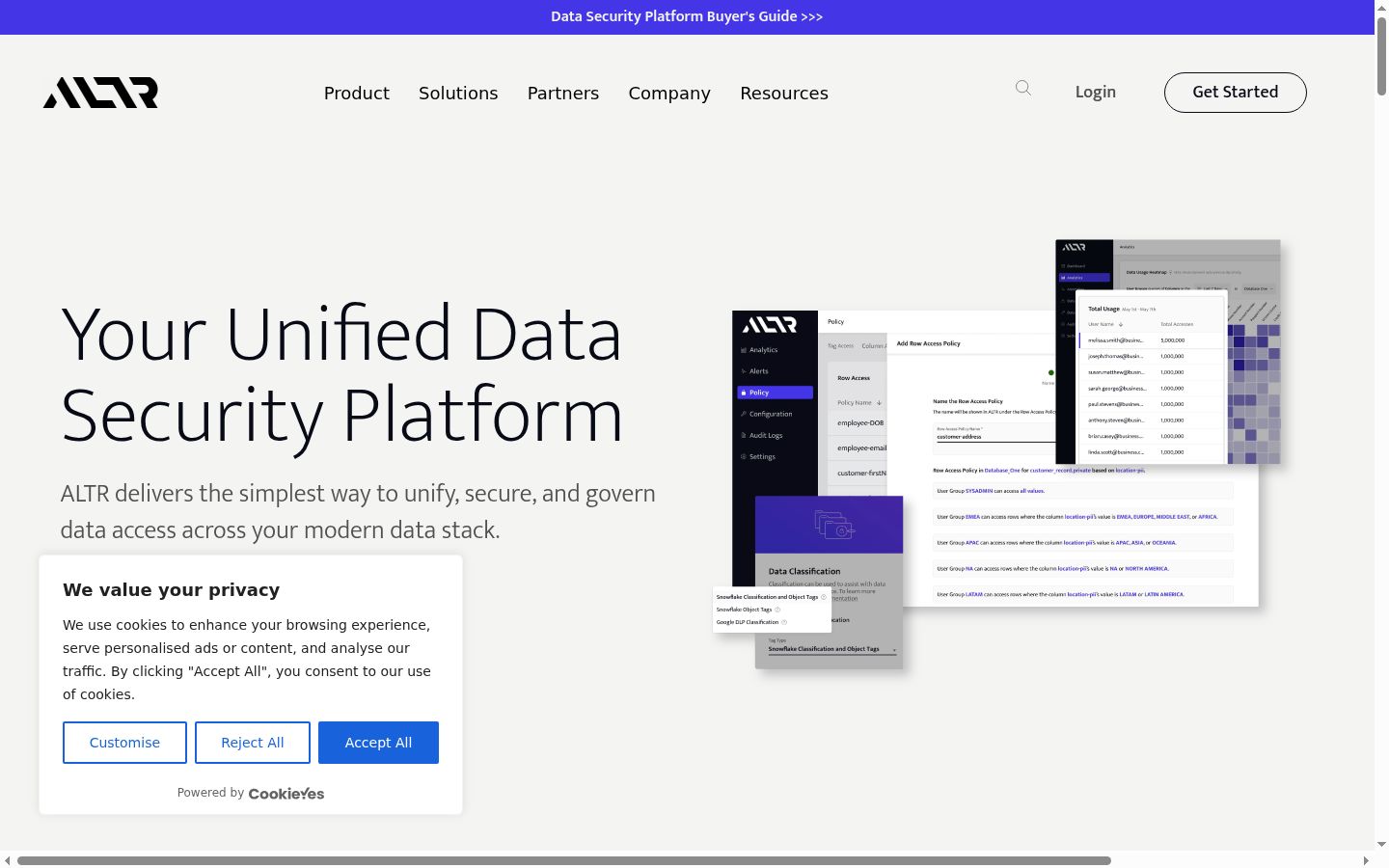Click the scroll-right arrow of the horizontal scrollbar
The height and width of the screenshot is (868, 1389).
1366,860
